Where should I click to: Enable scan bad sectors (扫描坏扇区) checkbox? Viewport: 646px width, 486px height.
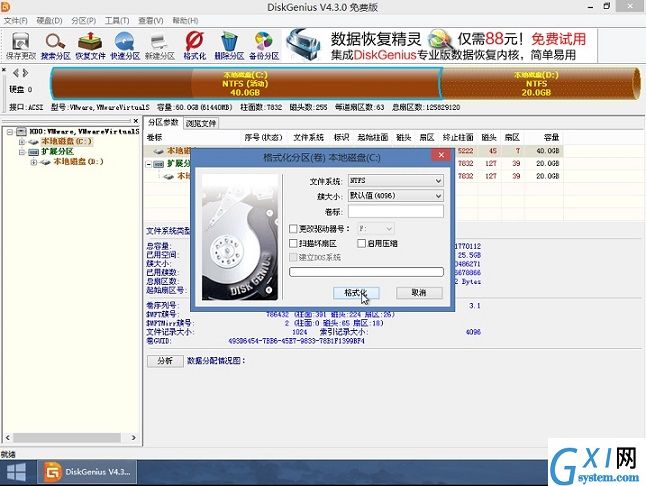293,243
